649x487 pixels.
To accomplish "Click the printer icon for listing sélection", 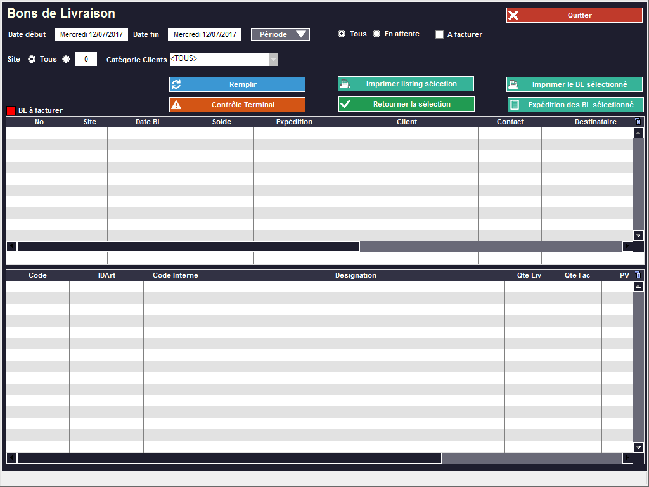I will (x=346, y=85).
